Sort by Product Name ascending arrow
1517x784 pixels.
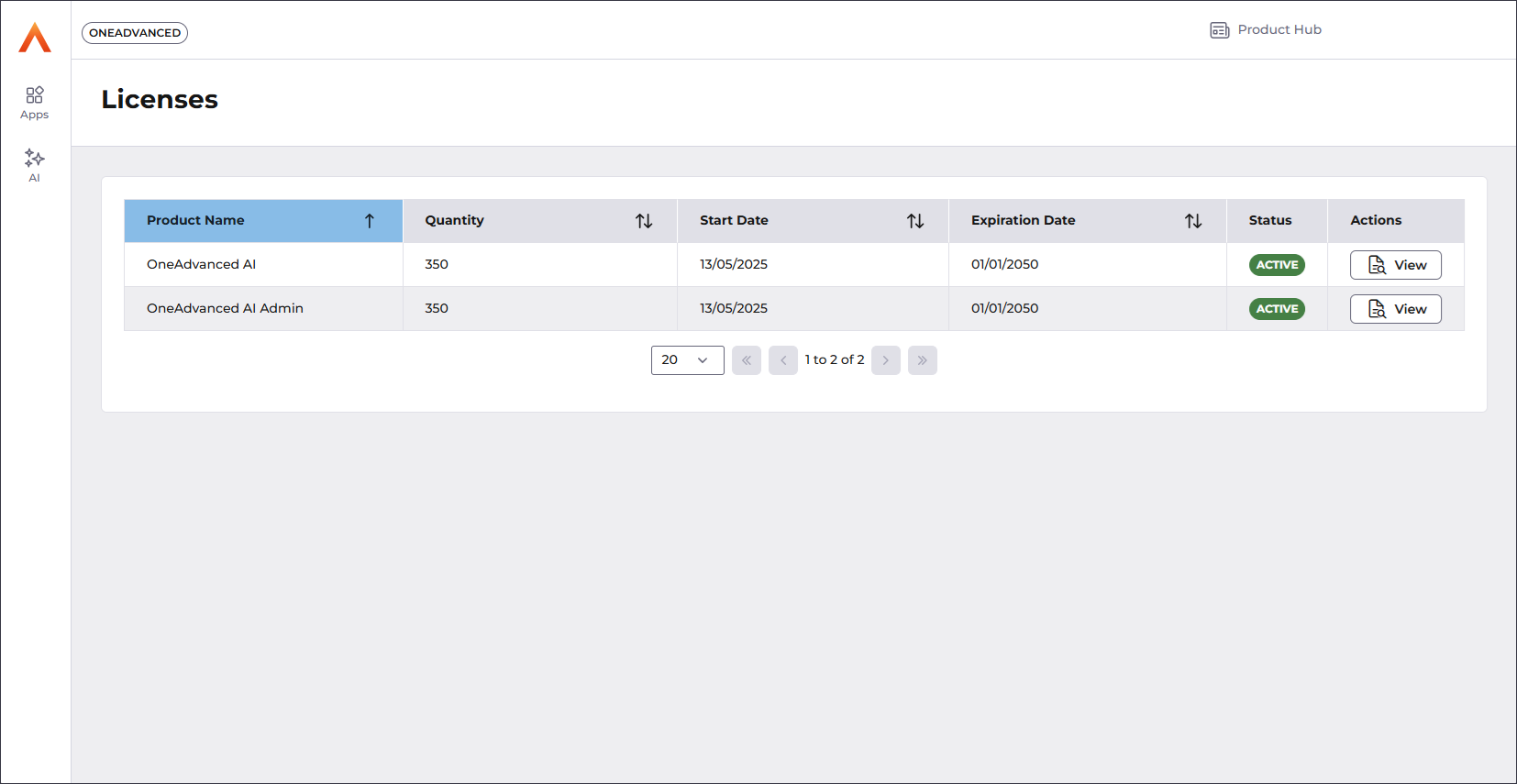click(370, 221)
